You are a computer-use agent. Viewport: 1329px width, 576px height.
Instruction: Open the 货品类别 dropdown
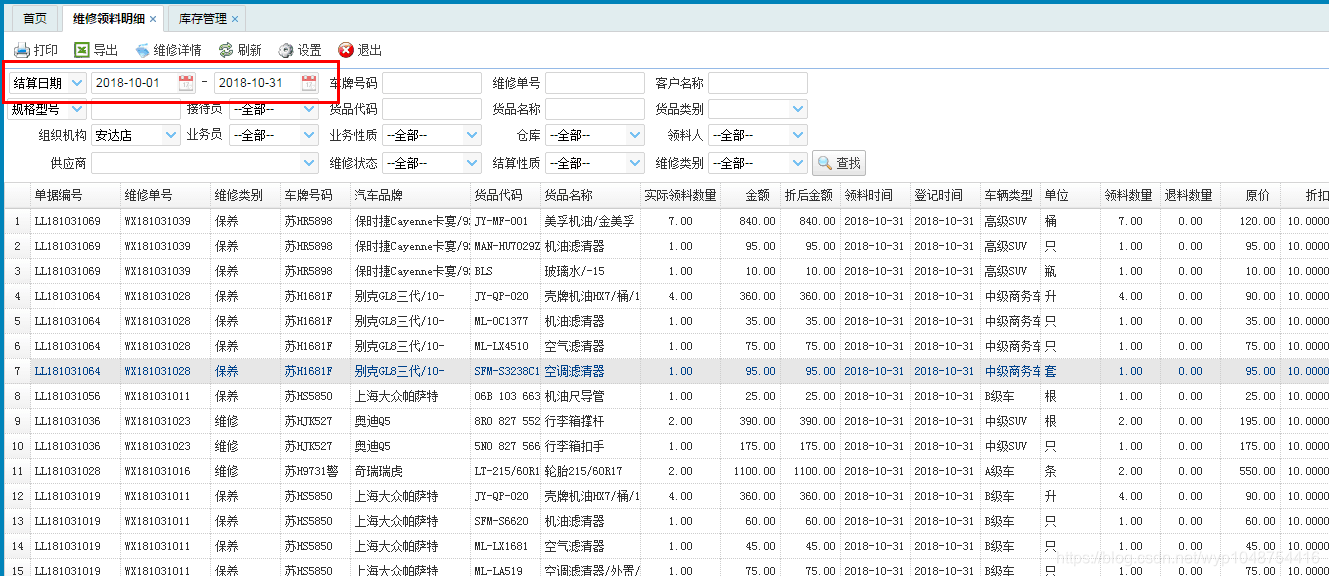[798, 109]
